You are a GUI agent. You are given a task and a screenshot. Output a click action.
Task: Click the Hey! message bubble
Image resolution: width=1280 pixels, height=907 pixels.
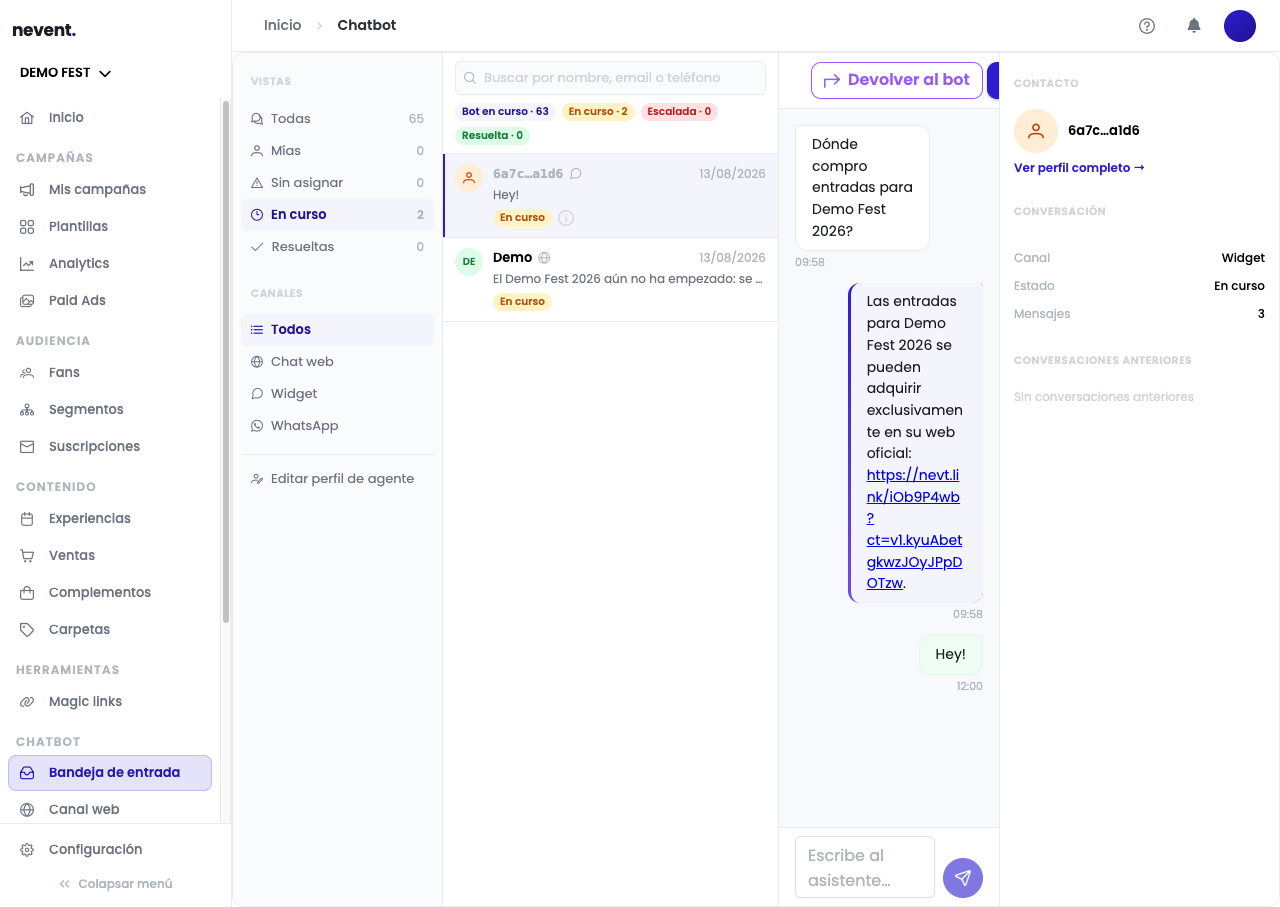[951, 655]
